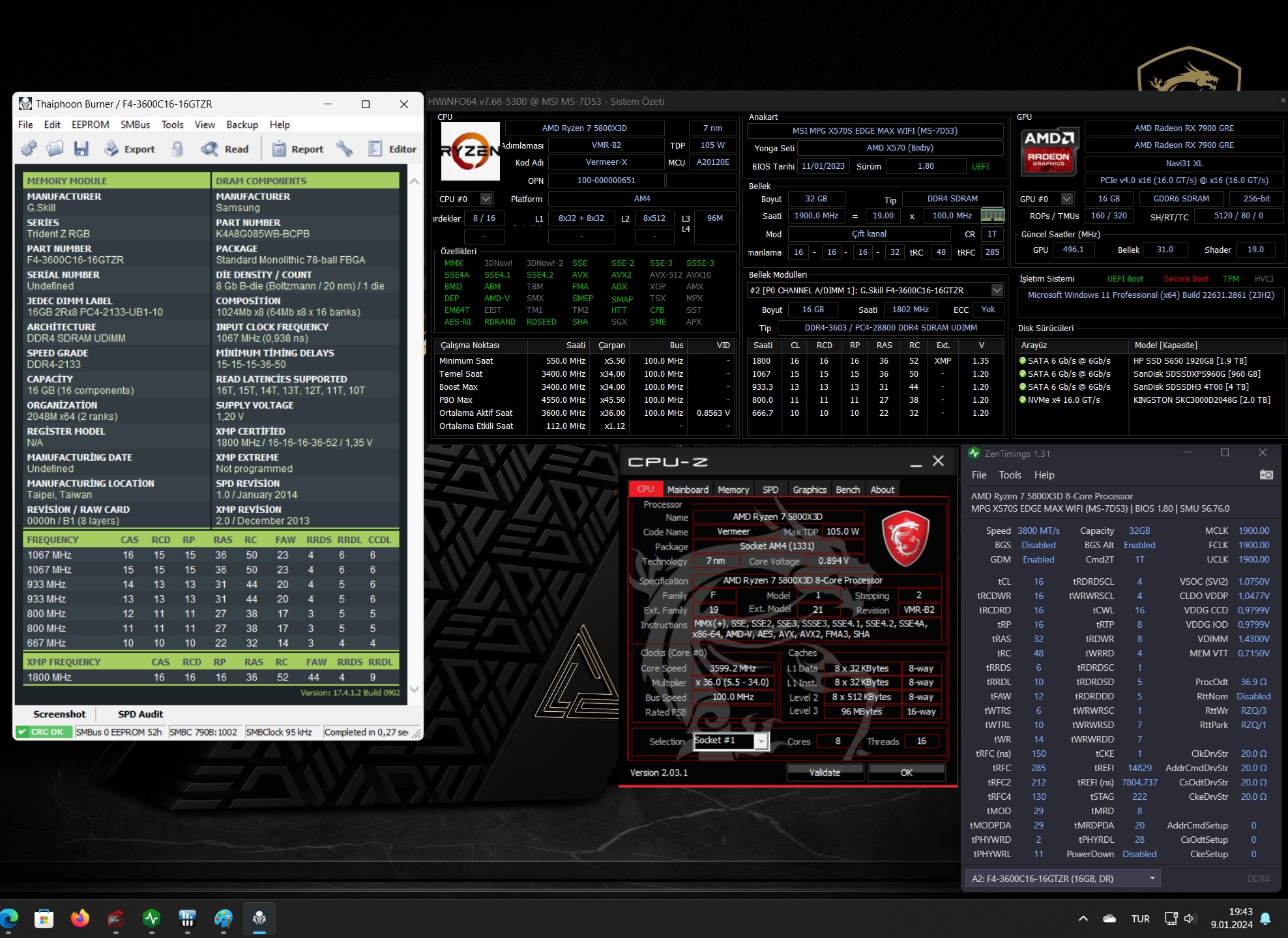Click the wrench tools icon in Thaiphoon Burner
Viewport: 1288px width, 938px height.
pyautogui.click(x=345, y=149)
